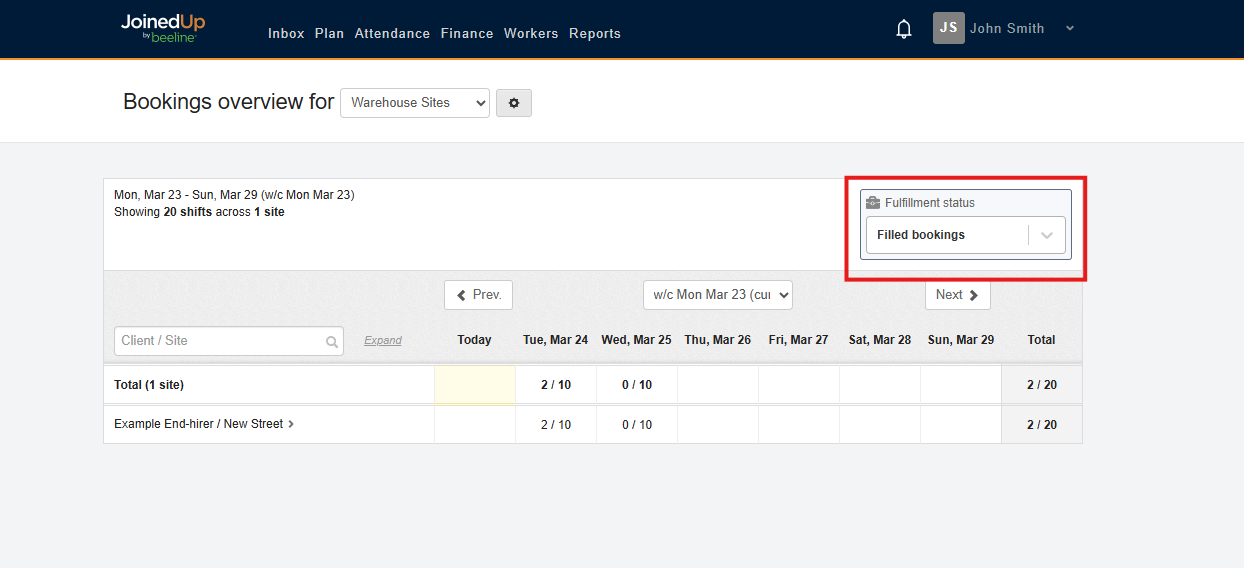Click the JS user avatar
Image resolution: width=1244 pixels, height=568 pixels.
tap(949, 28)
